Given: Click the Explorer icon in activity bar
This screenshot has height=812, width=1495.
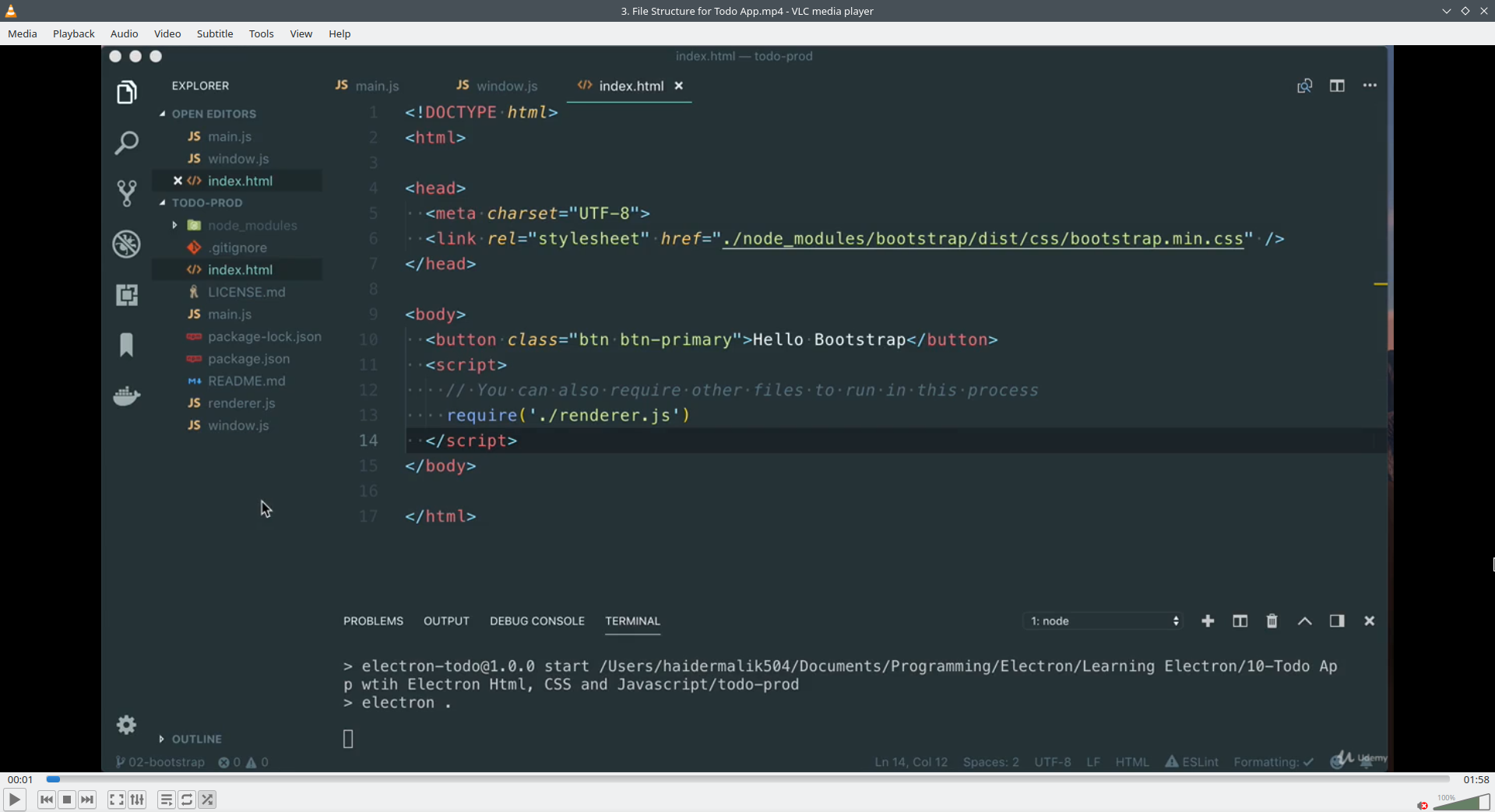Looking at the screenshot, I should coord(127,93).
